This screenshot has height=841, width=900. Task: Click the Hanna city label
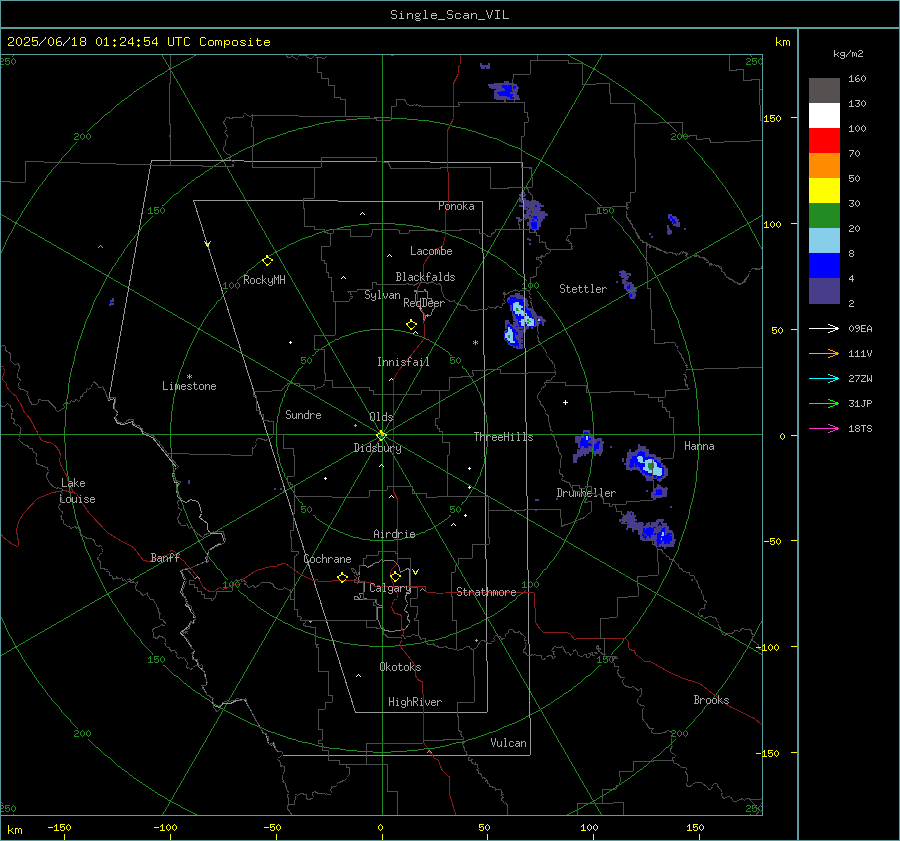pyautogui.click(x=699, y=446)
